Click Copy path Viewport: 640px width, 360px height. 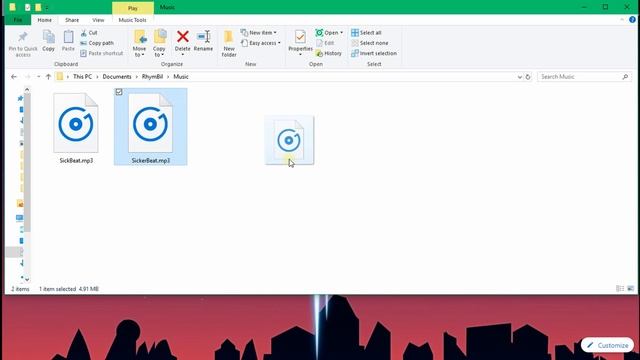point(97,43)
